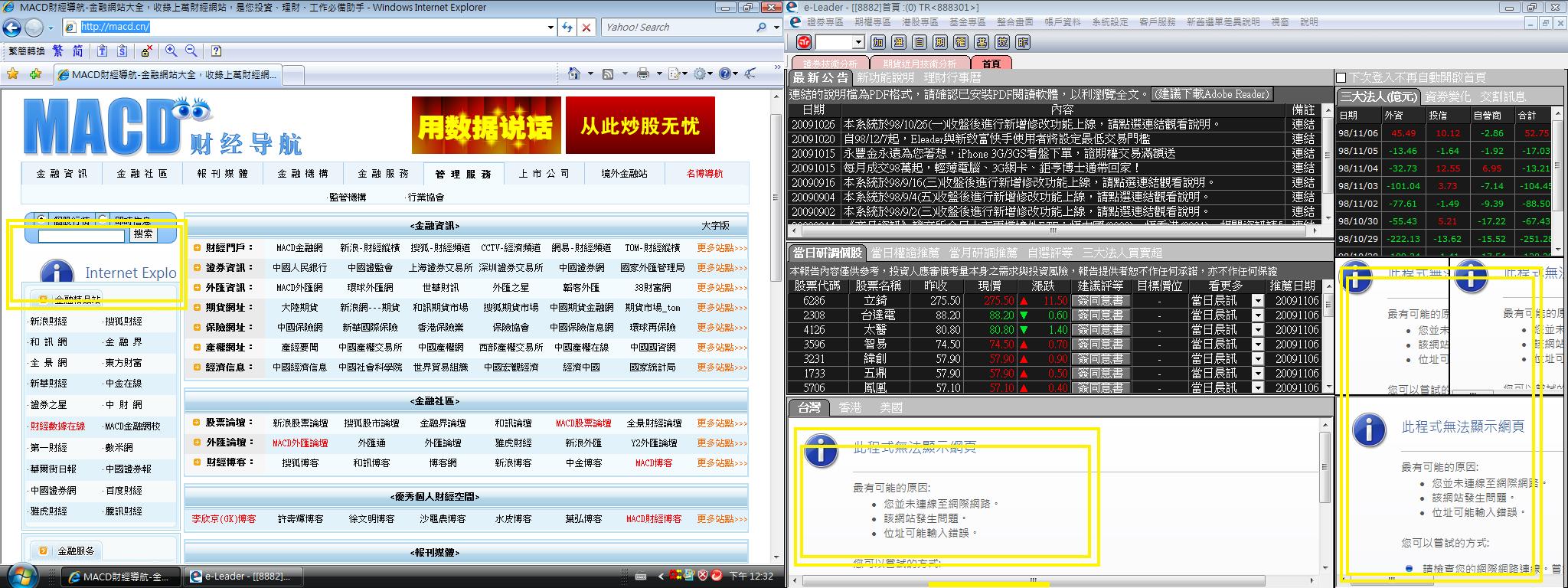Viewport: 1568px width, 588px height.
Task: Open 新浪財經 sidebar link
Action: click(48, 322)
